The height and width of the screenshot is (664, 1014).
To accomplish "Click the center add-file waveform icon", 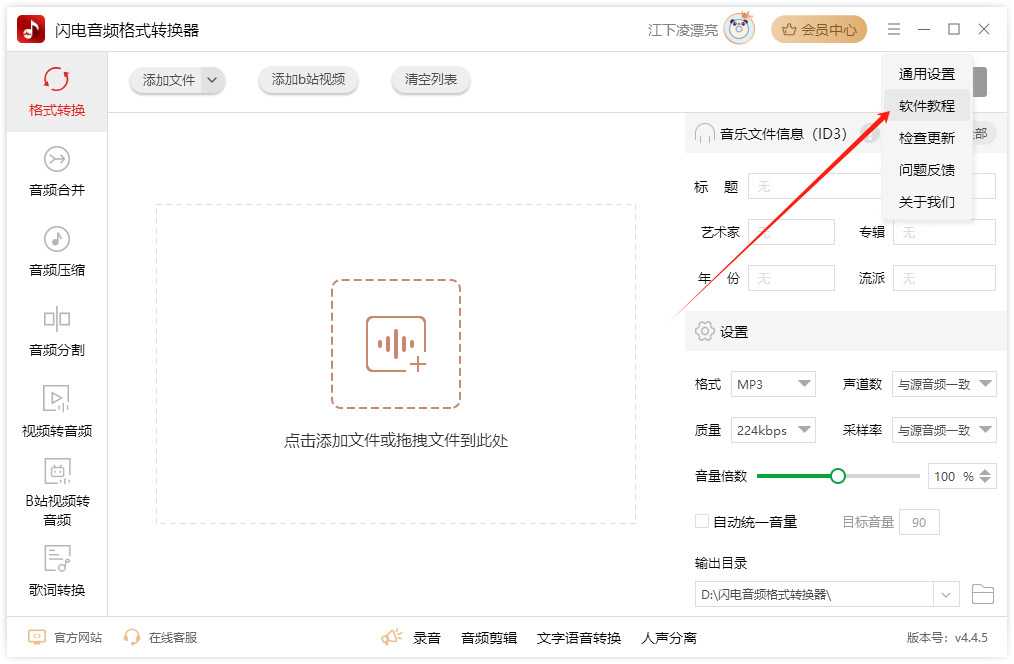I will [x=396, y=344].
